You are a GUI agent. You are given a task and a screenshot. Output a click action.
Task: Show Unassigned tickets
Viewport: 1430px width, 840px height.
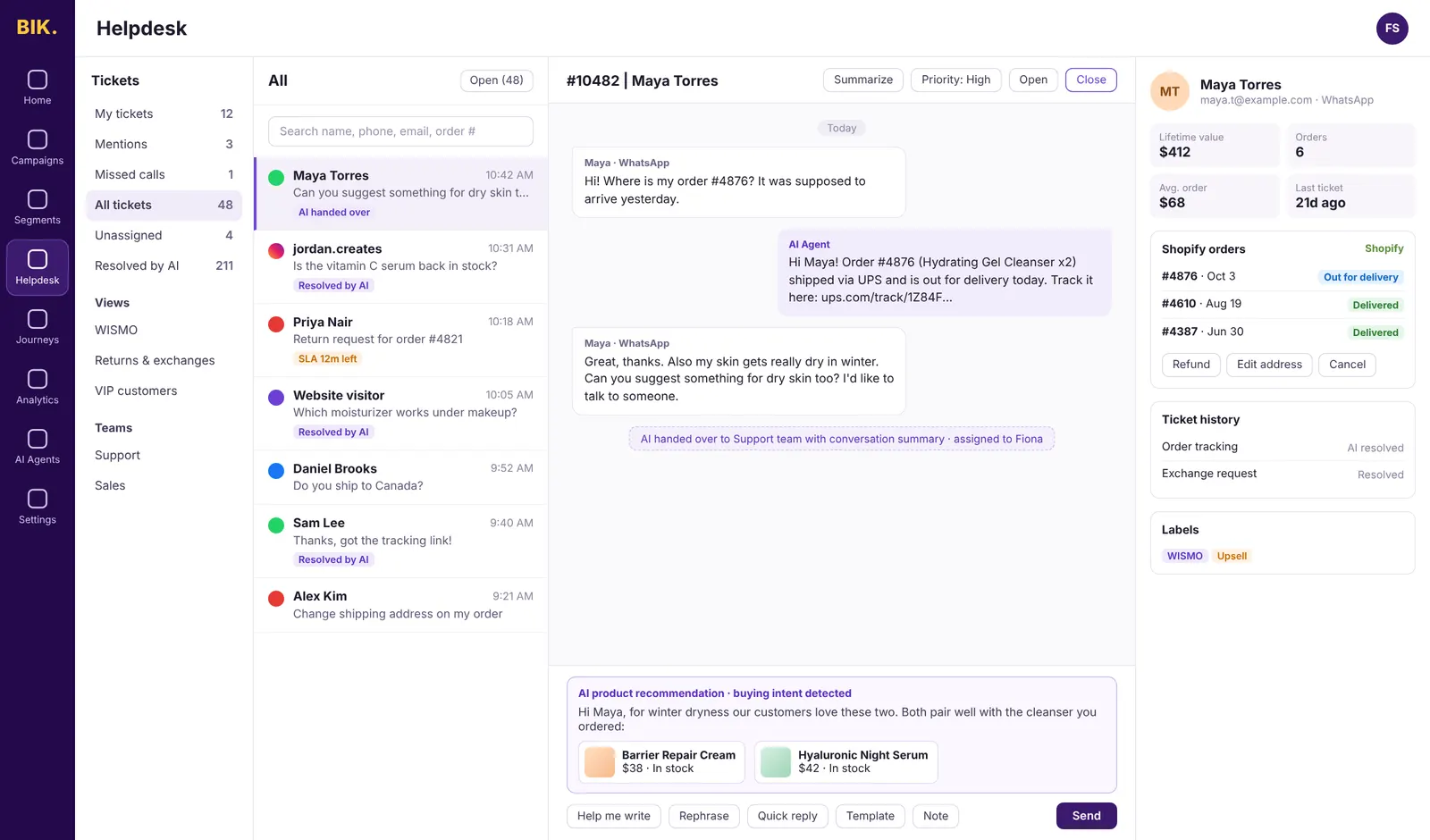point(164,236)
